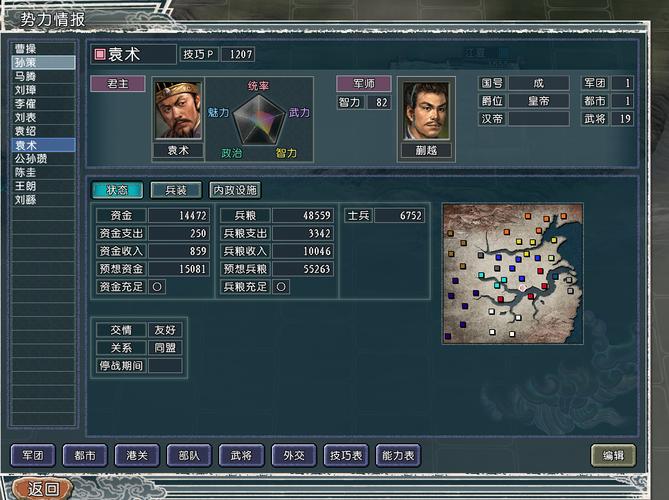Image resolution: width=669 pixels, height=500 pixels.
Task: Open the 能力表 button
Action: (x=398, y=455)
